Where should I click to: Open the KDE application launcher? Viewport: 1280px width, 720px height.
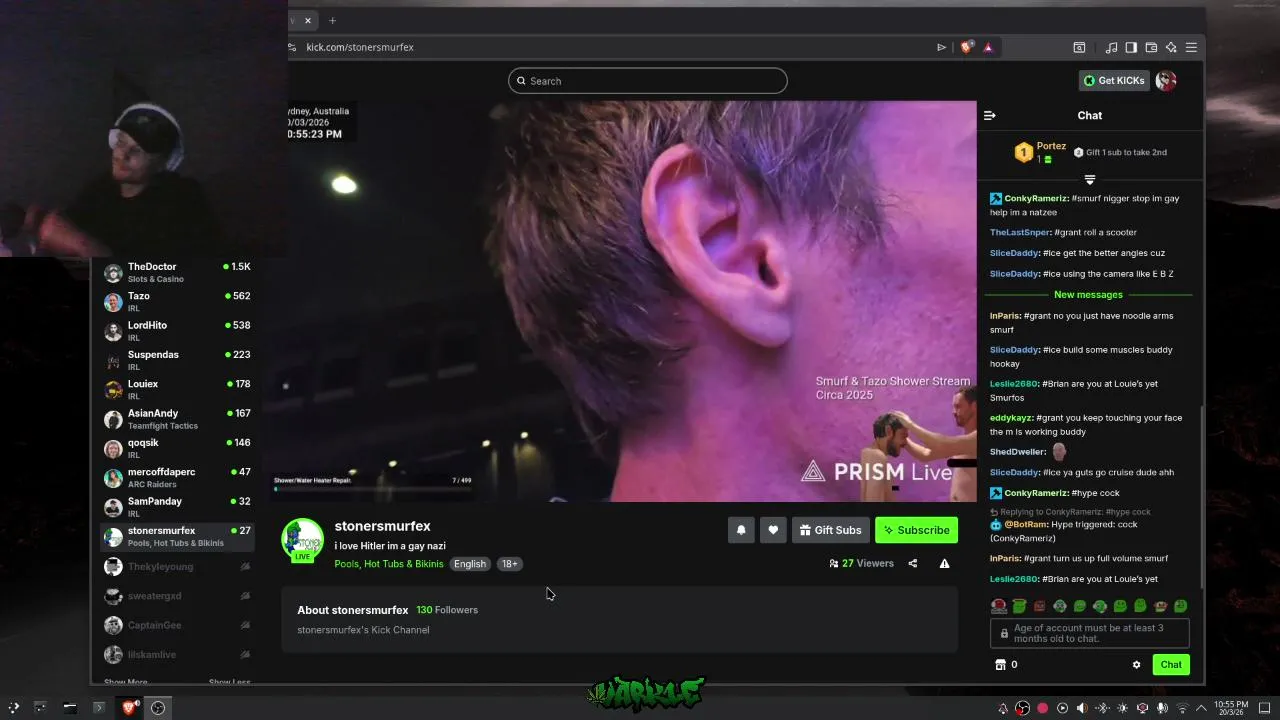click(x=12, y=708)
